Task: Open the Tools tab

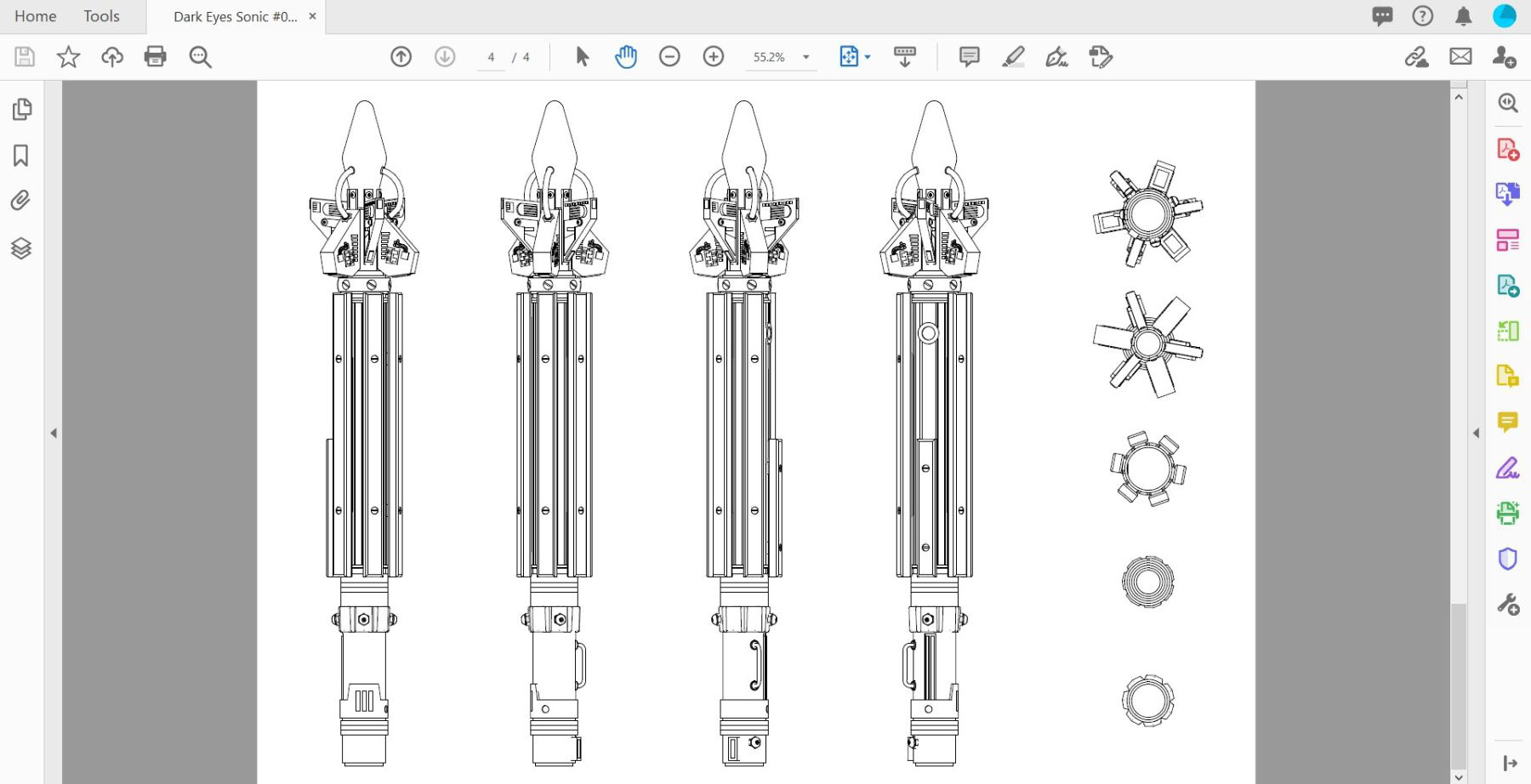Action: [101, 16]
